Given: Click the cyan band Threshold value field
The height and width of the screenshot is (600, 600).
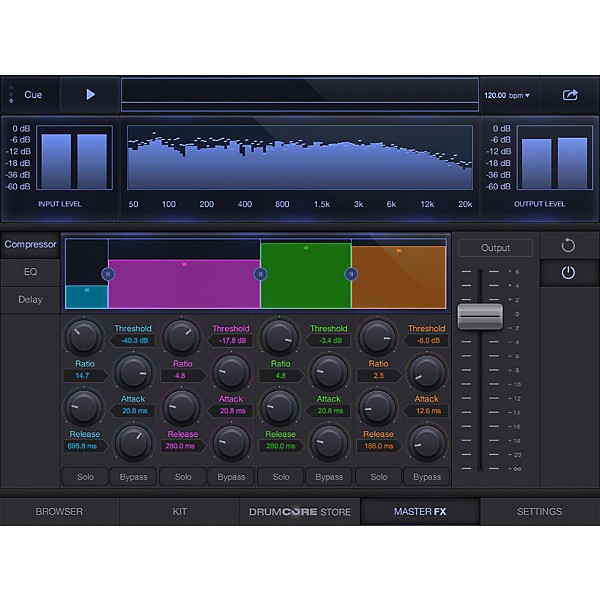Looking at the screenshot, I should click(x=132, y=340).
